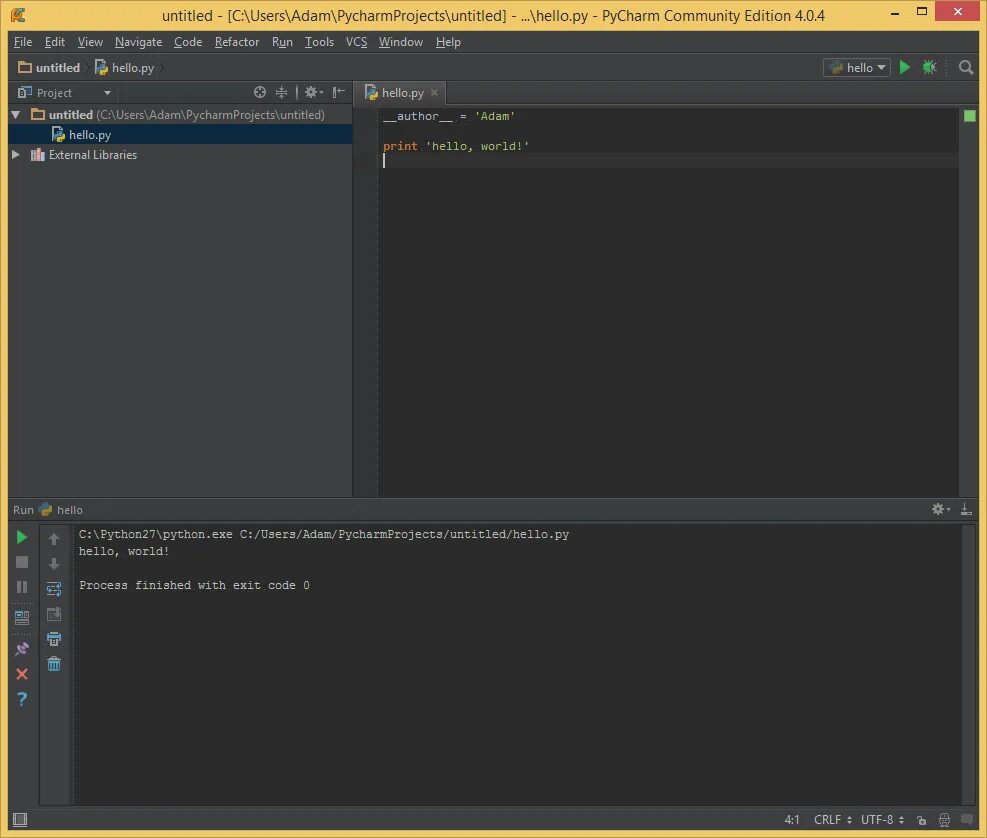Open the File menu
Screen dimensions: 987x838
[23, 42]
